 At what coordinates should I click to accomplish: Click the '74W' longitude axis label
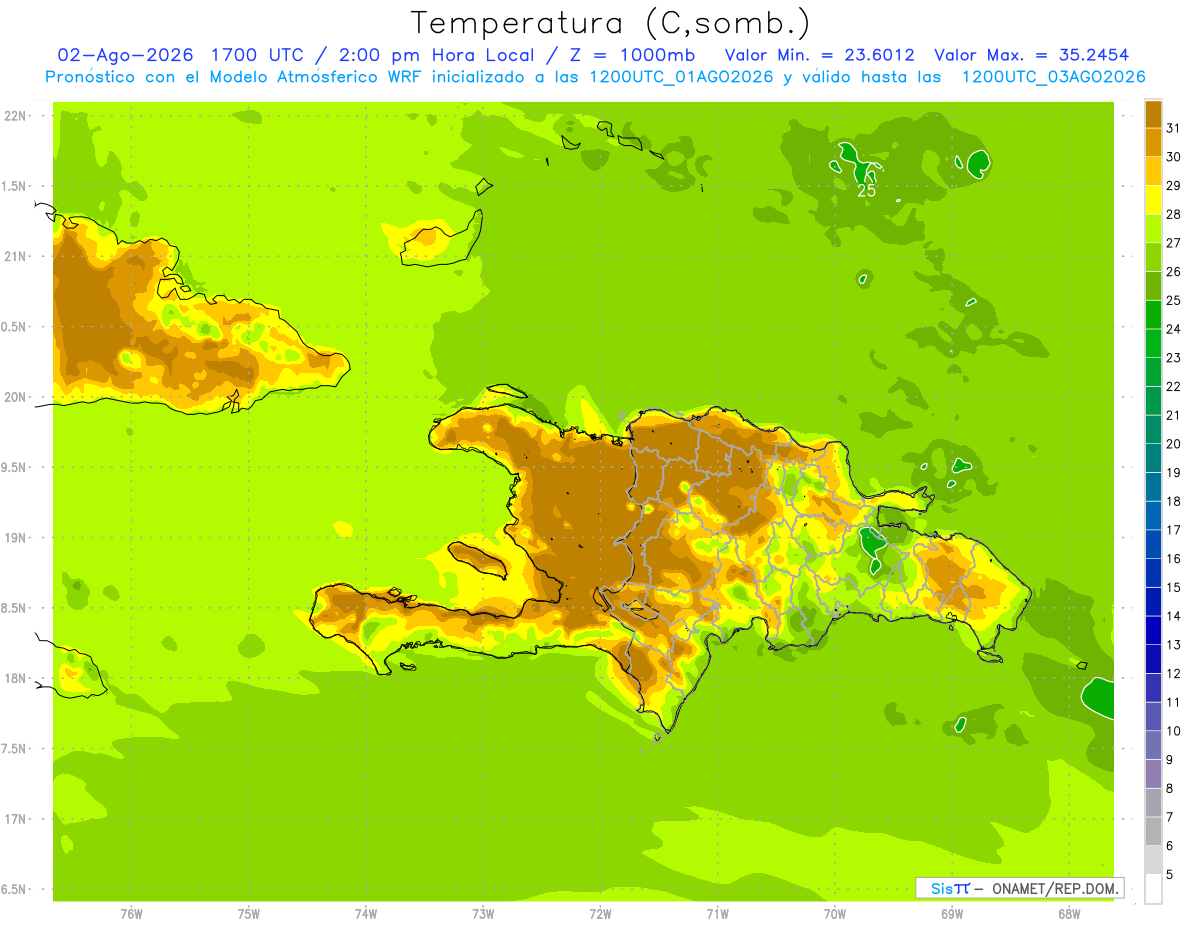point(366,913)
